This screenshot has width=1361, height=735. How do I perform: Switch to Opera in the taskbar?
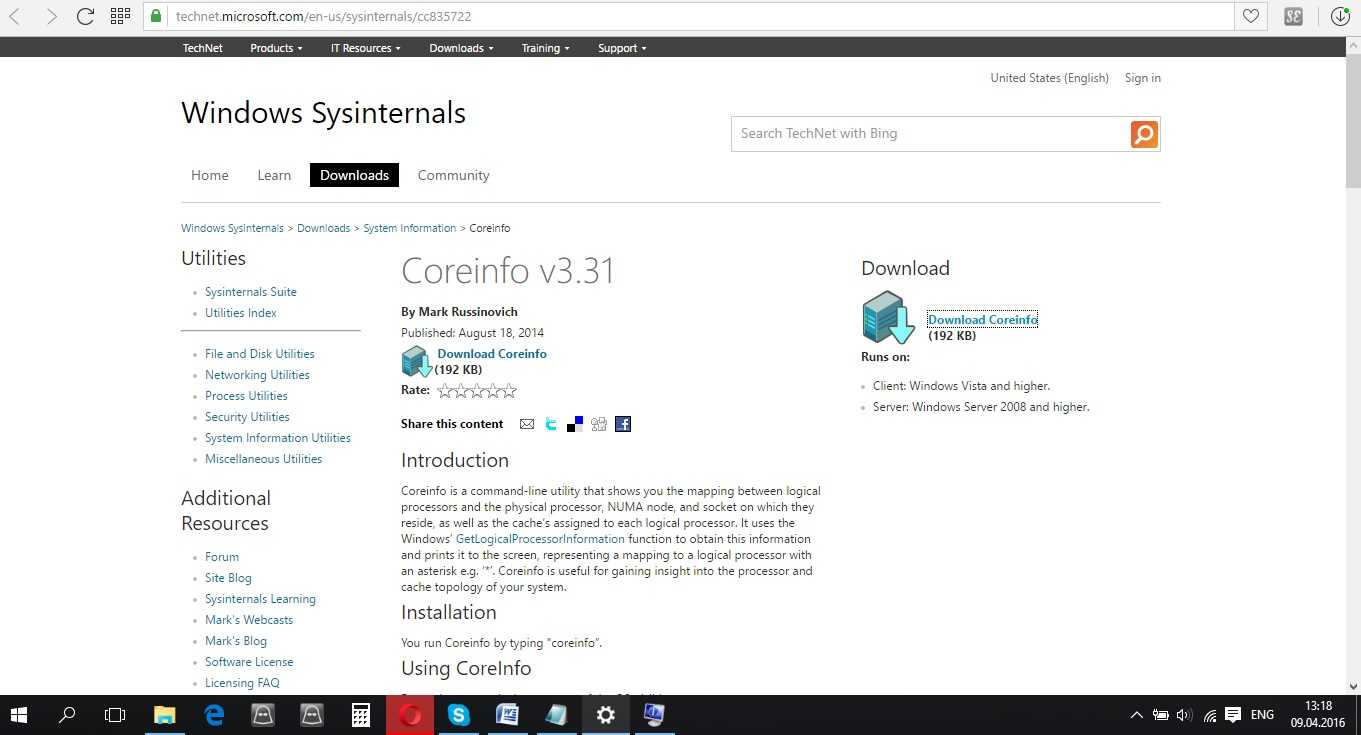410,715
